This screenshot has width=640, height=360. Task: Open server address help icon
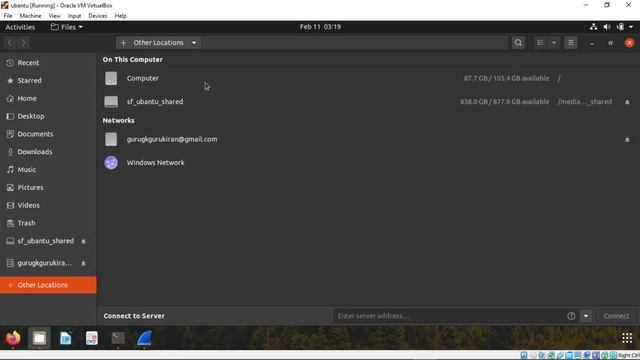point(571,316)
